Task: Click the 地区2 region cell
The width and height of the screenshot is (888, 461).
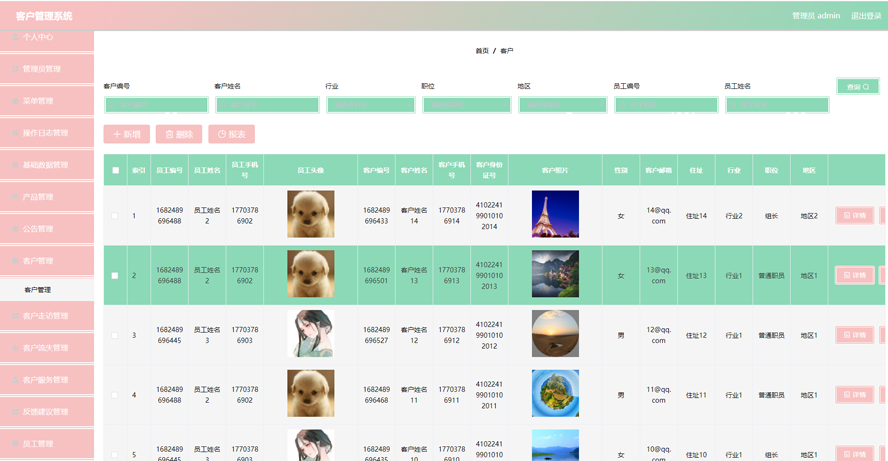Action: point(809,216)
